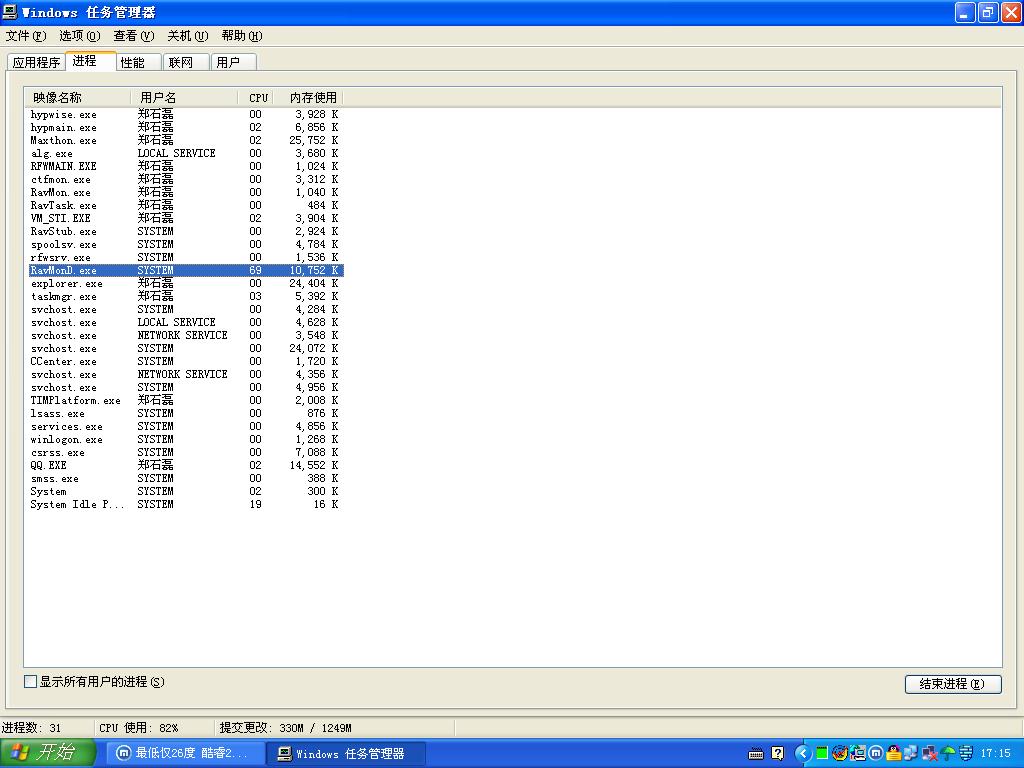The image size is (1024, 768).
Task: Select the RavMon.exe process row
Action: (185, 193)
